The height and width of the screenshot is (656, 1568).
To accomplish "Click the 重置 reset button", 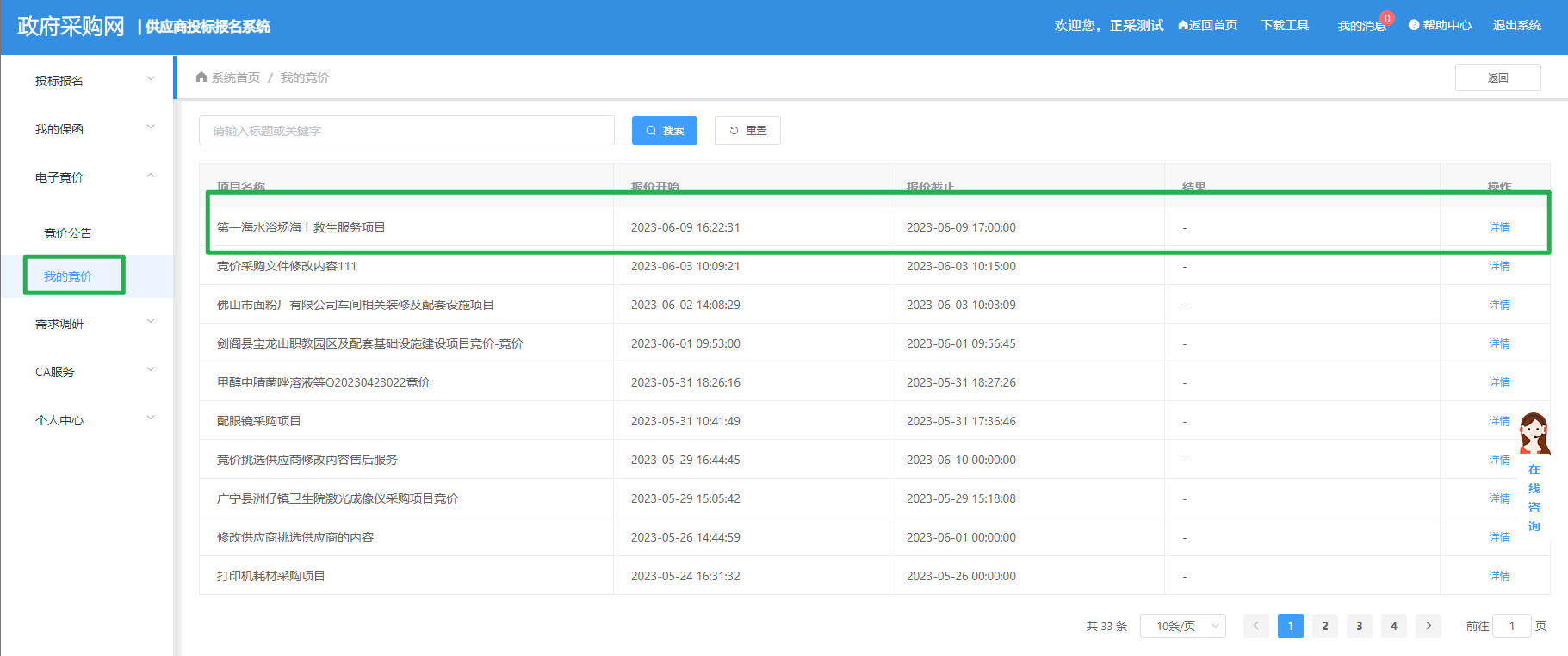I will click(x=747, y=131).
